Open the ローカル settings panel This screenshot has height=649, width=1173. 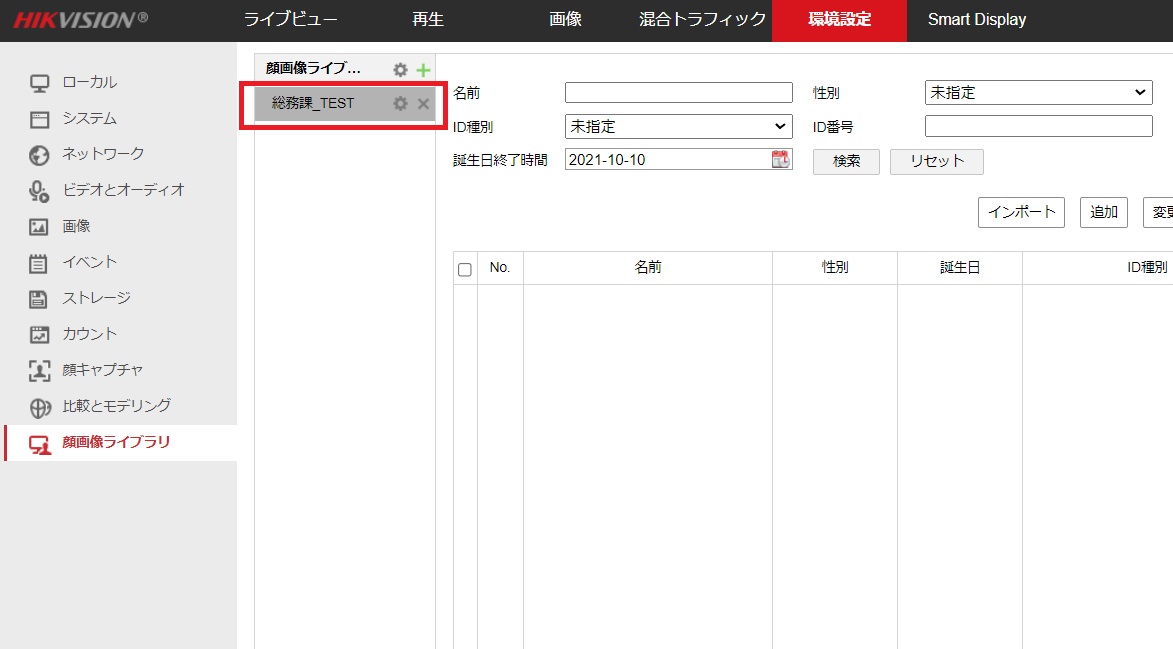tap(75, 82)
